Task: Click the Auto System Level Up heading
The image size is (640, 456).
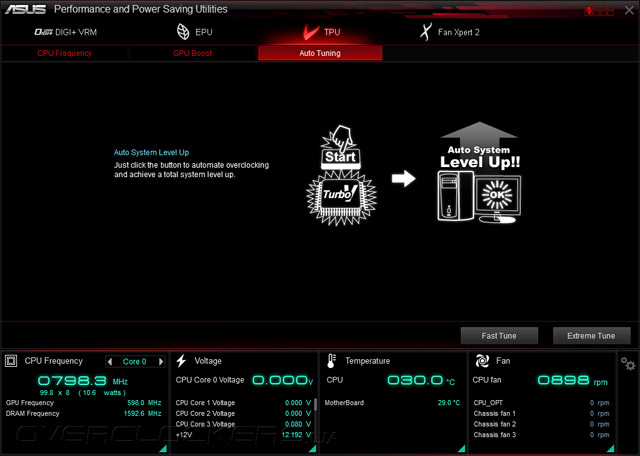Action: [x=151, y=152]
